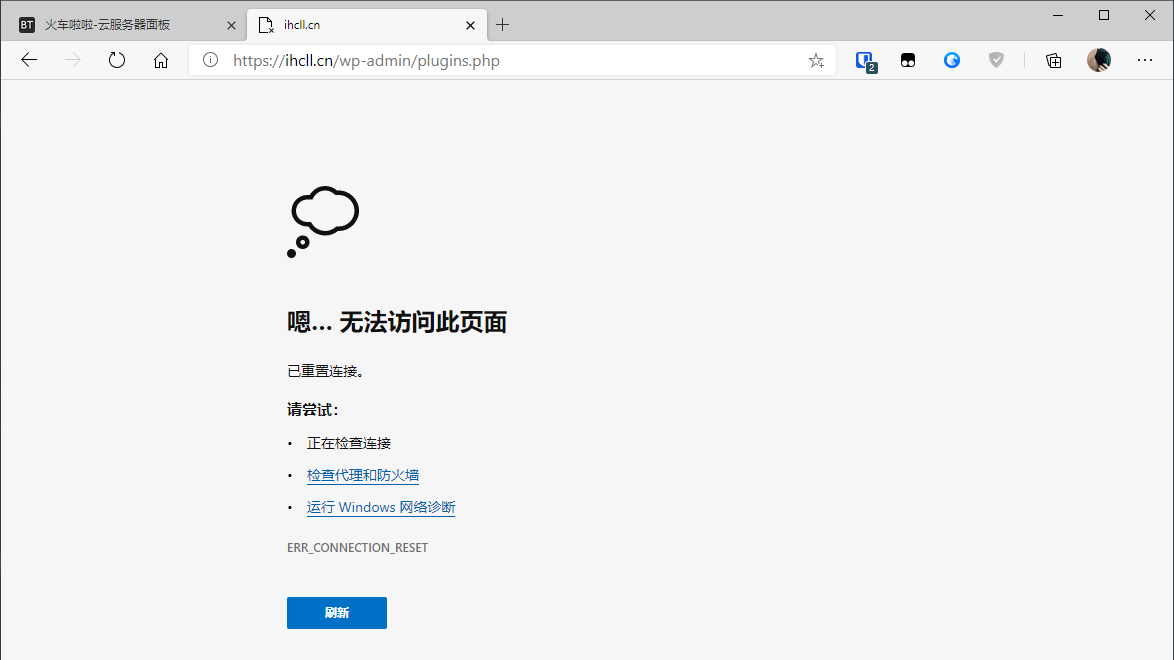Click the site information icon in address bar
This screenshot has width=1174, height=660.
[x=209, y=60]
